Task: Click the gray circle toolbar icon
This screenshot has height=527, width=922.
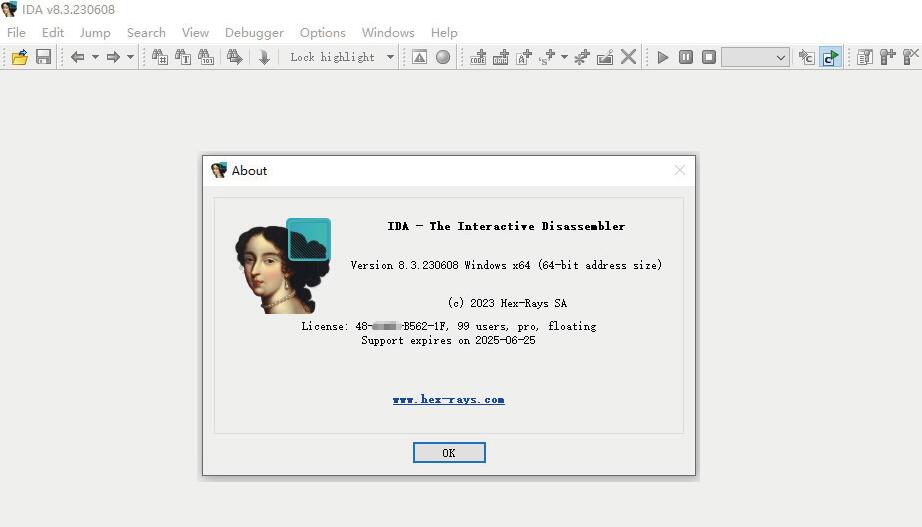Action: pyautogui.click(x=443, y=57)
